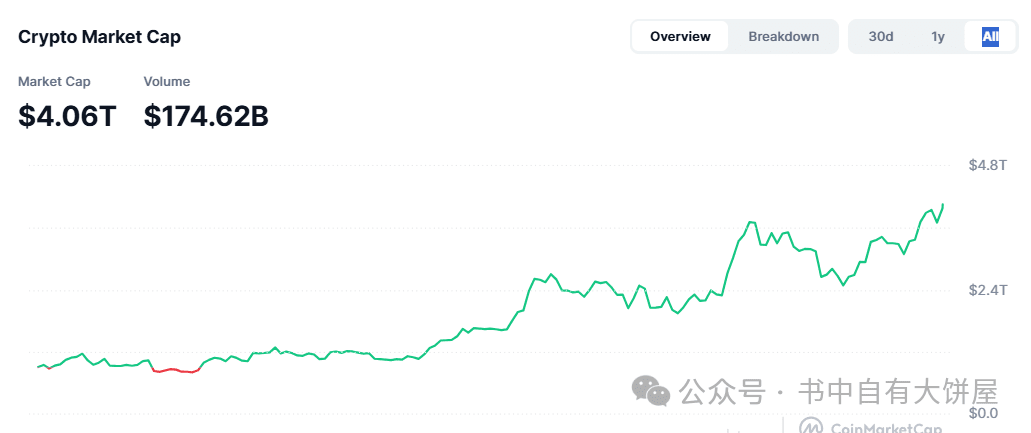1031x433 pixels.
Task: Click the $4.06T market cap value
Action: pos(67,116)
